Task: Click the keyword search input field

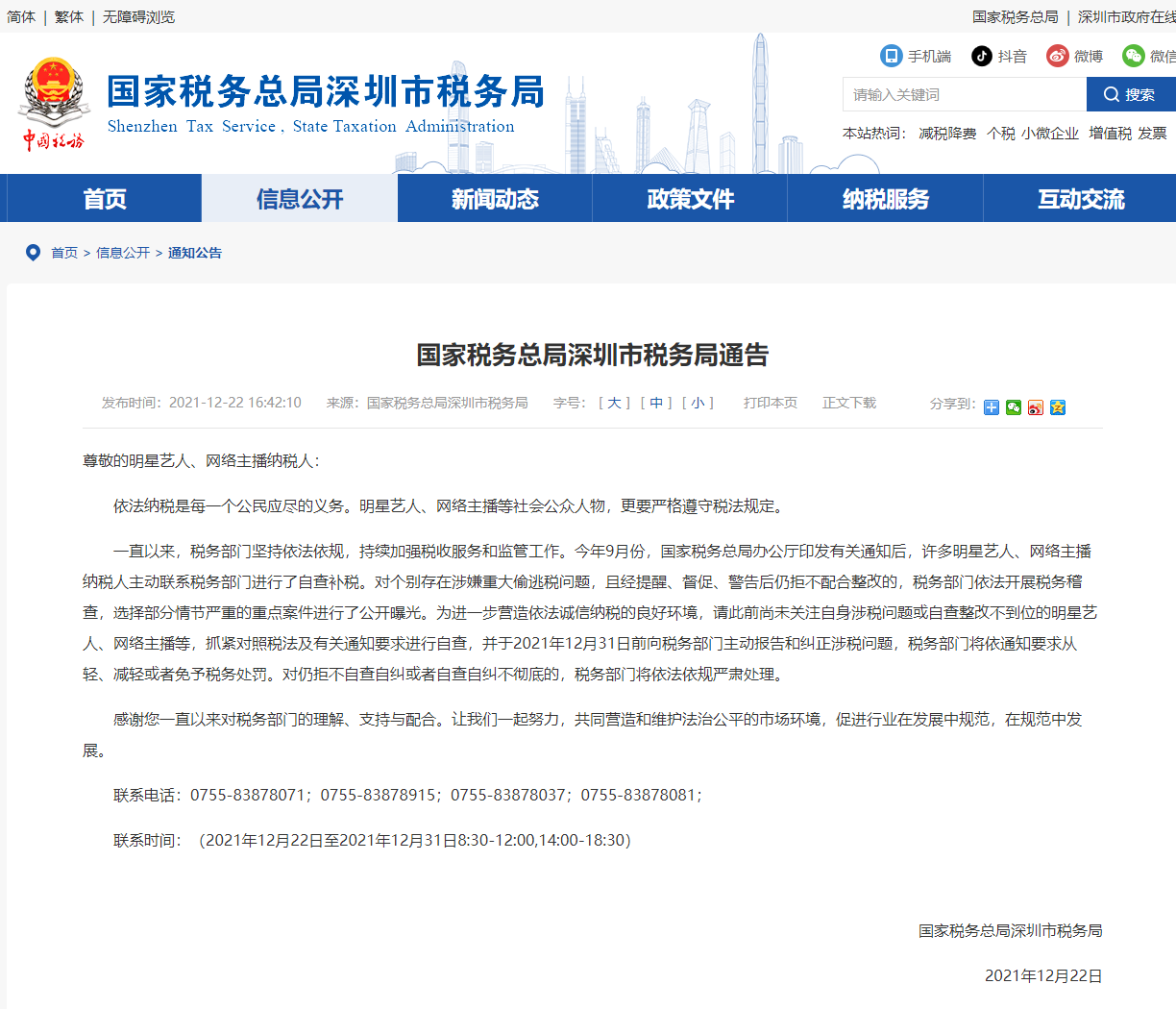Action: click(x=964, y=94)
